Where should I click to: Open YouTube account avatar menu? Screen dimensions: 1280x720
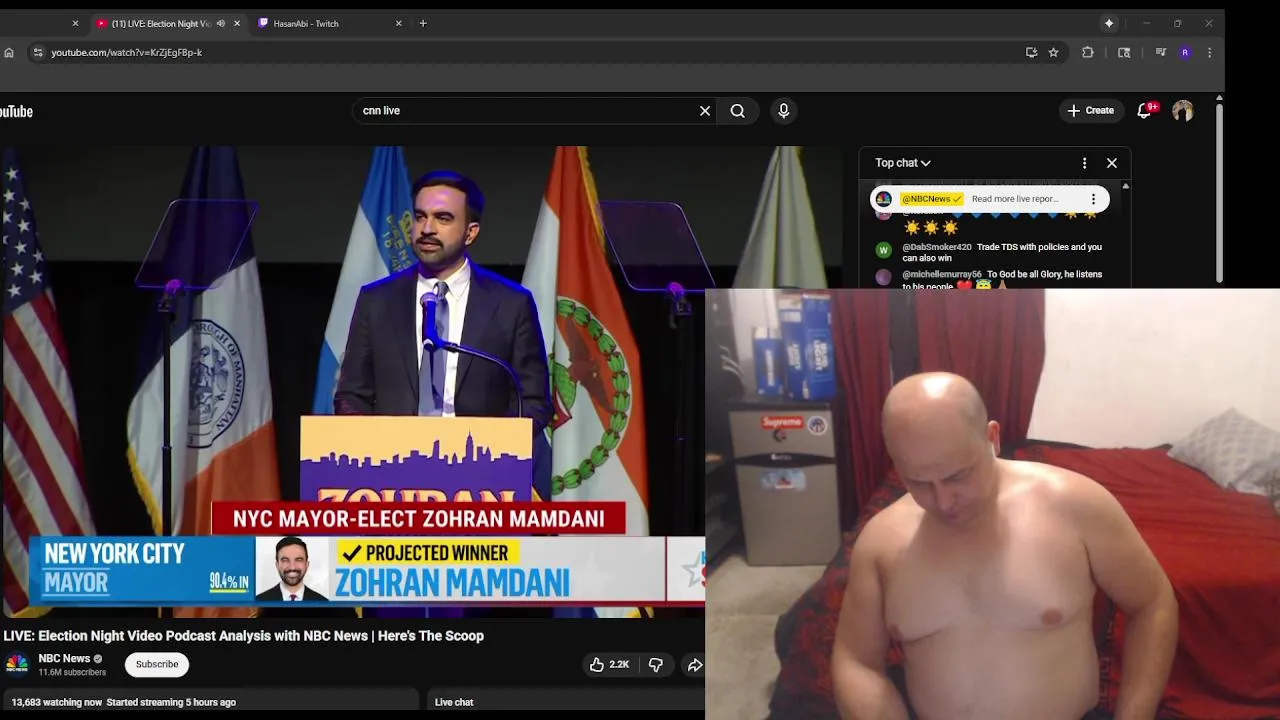point(1183,111)
